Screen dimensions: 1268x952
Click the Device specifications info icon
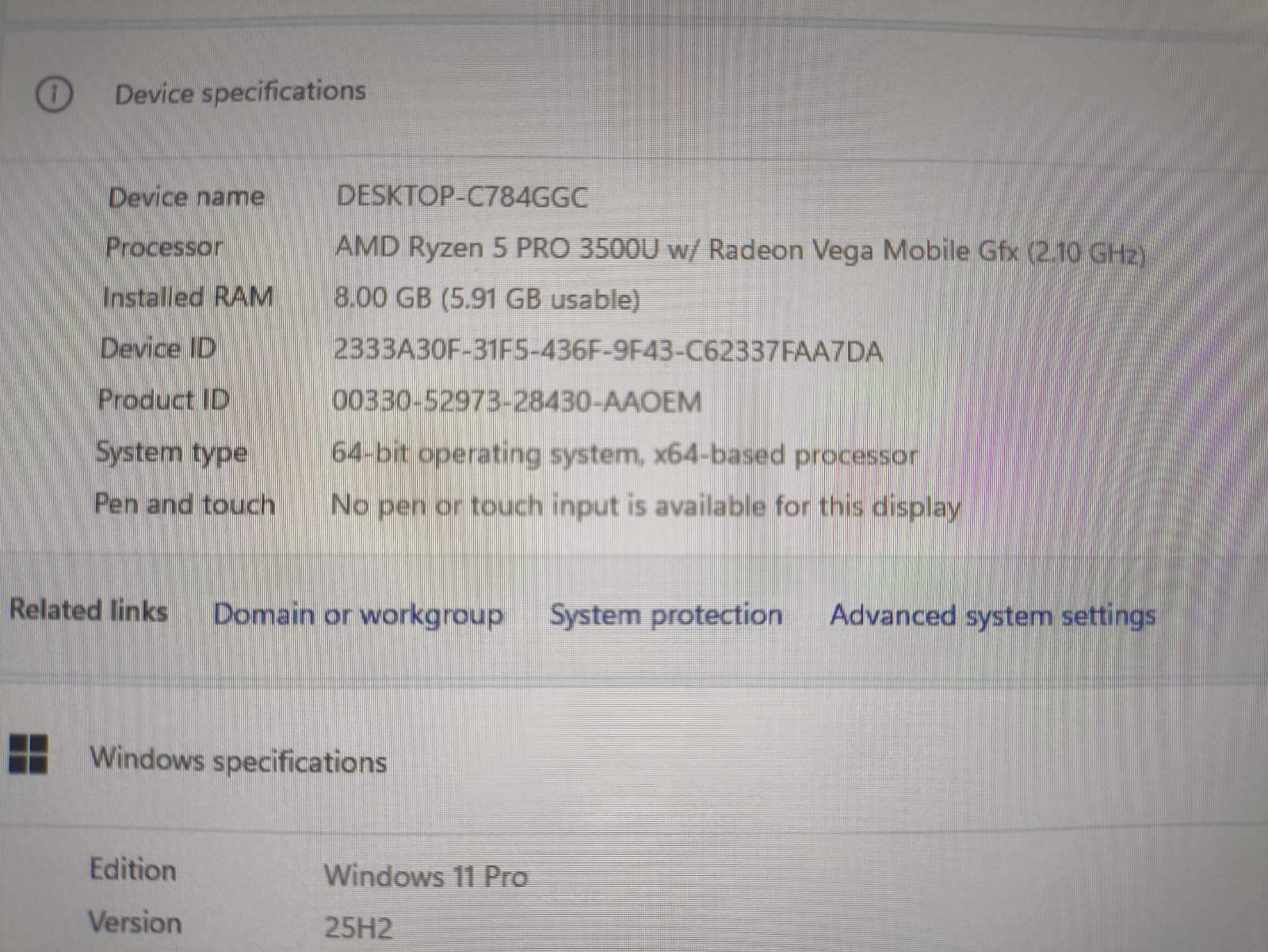pyautogui.click(x=55, y=94)
